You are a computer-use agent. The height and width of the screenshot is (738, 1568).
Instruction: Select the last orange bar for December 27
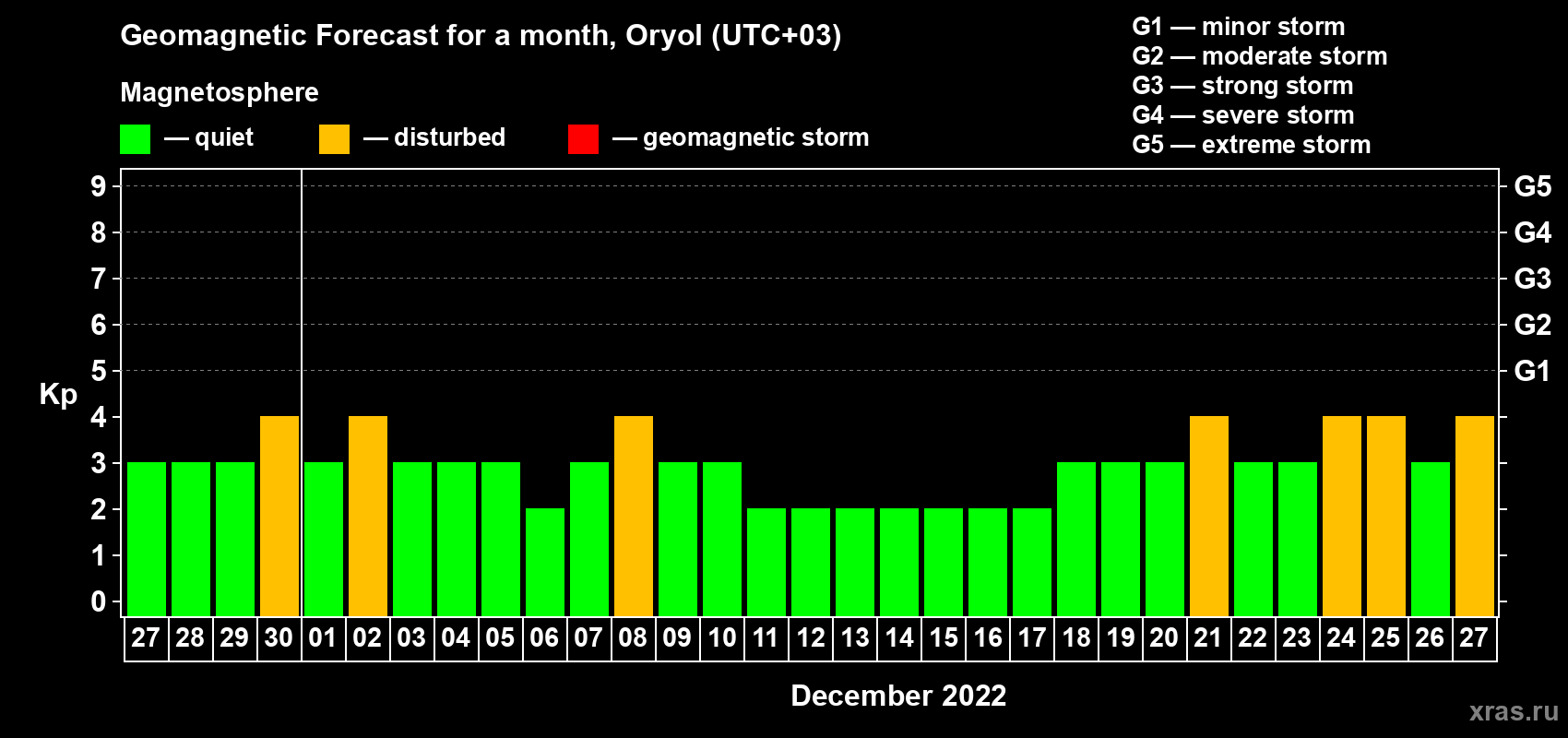click(1475, 517)
